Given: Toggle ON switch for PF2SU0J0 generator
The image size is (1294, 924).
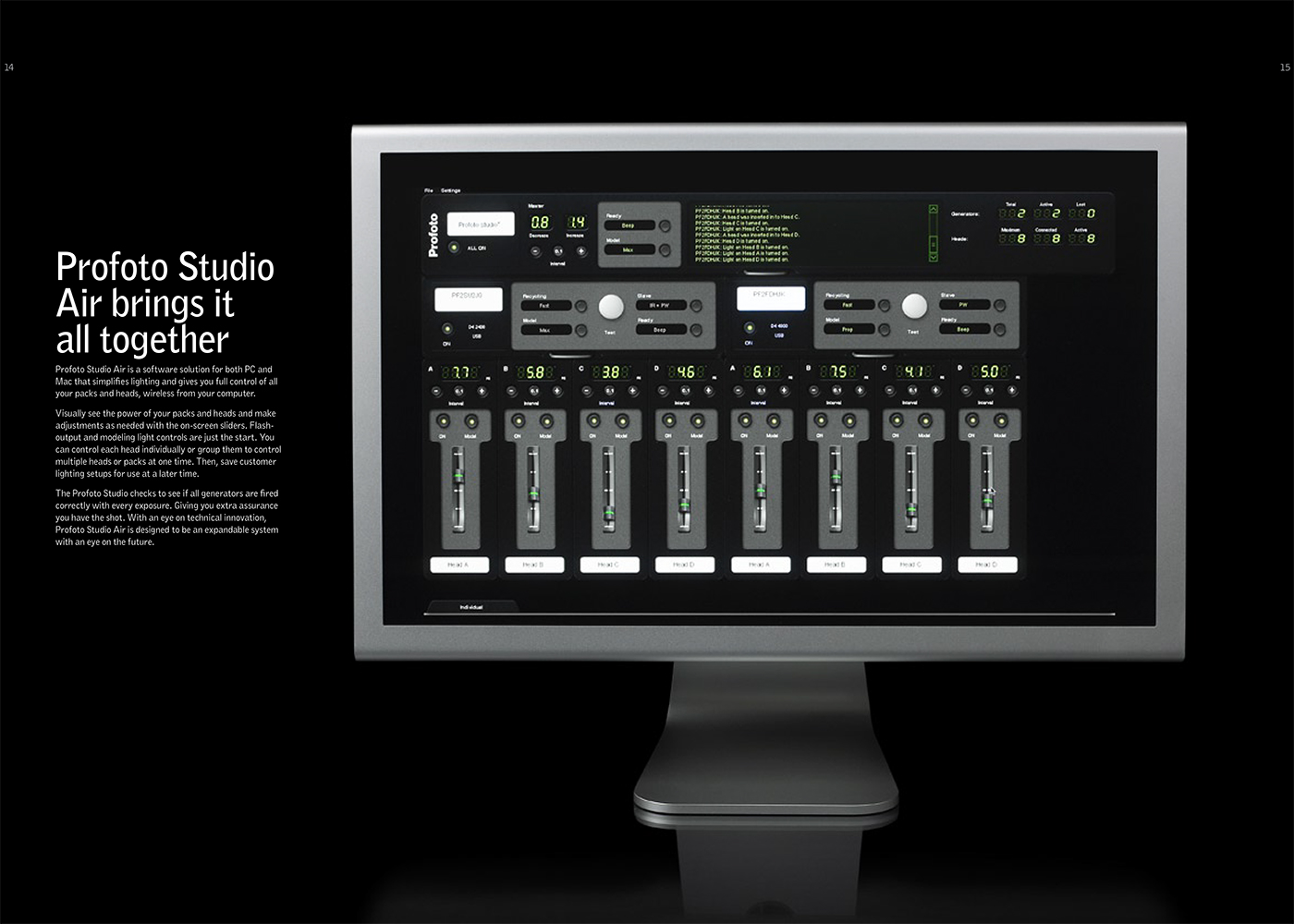Looking at the screenshot, I should pos(447,328).
